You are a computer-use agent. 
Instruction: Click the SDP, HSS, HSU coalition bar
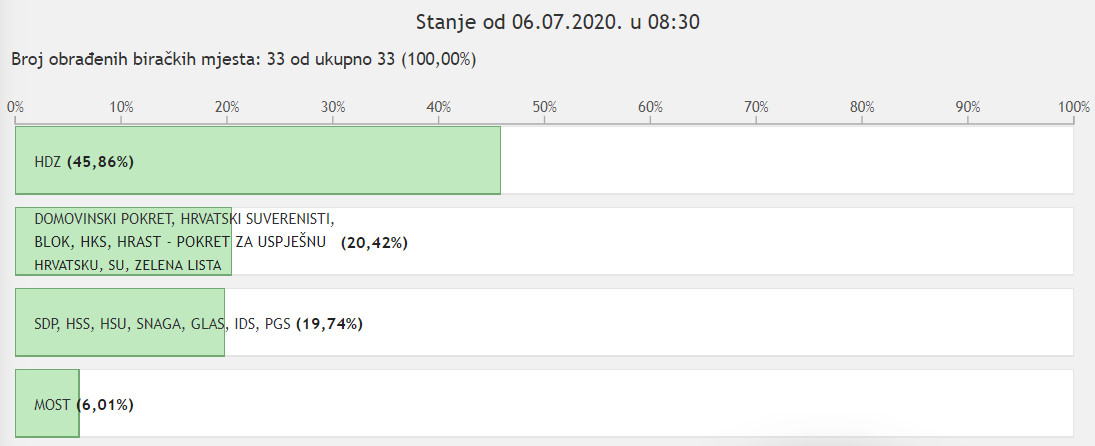119,322
